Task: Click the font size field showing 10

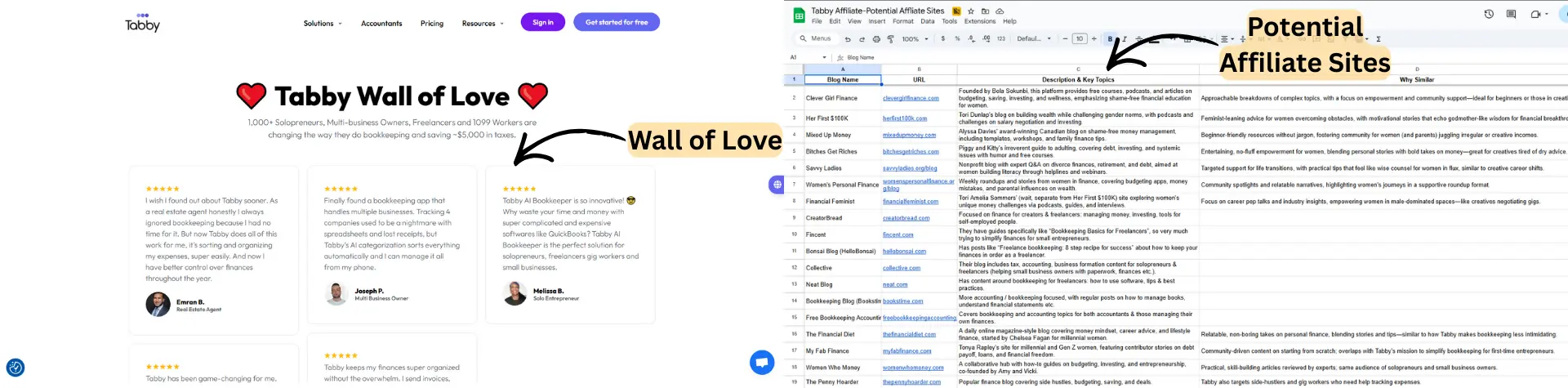Action: (1080, 38)
